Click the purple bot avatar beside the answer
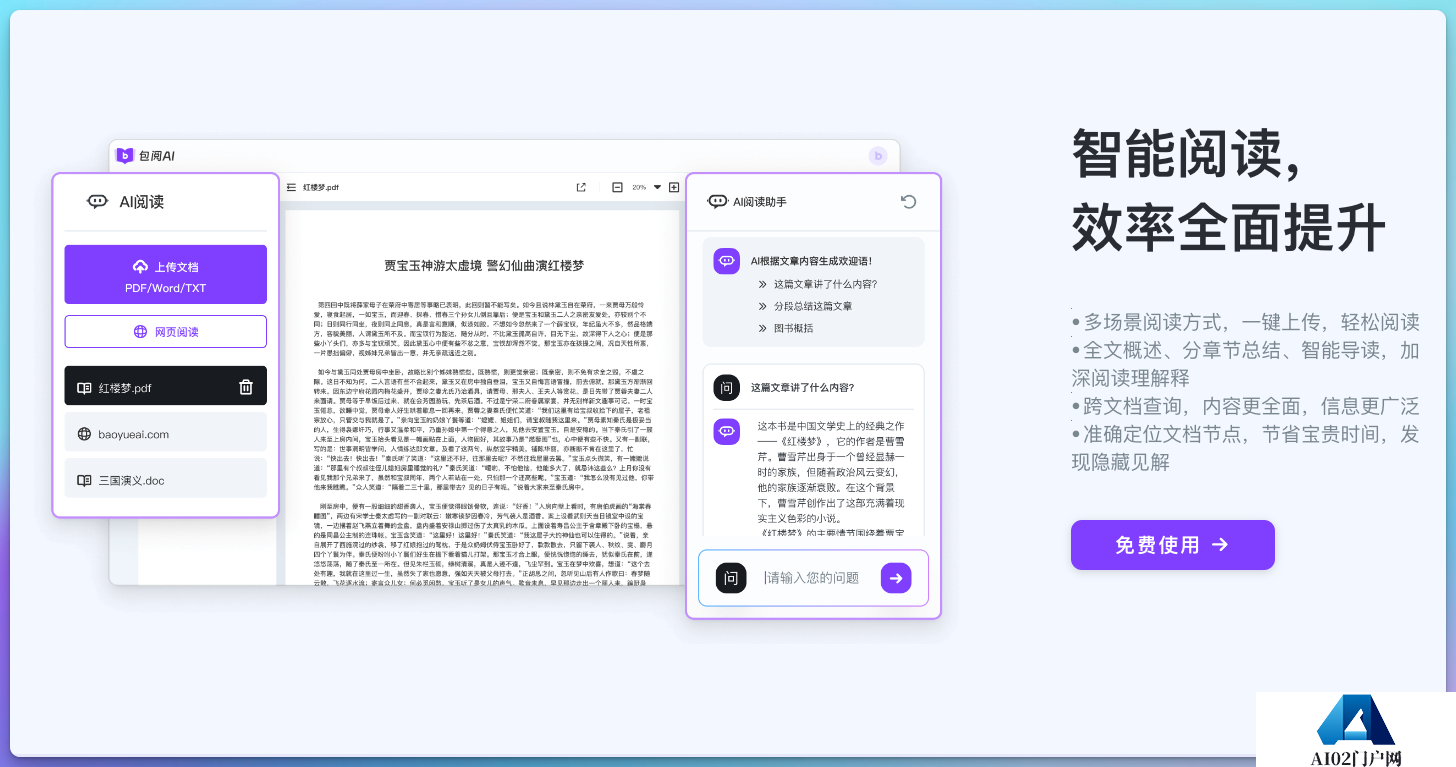 (x=727, y=432)
